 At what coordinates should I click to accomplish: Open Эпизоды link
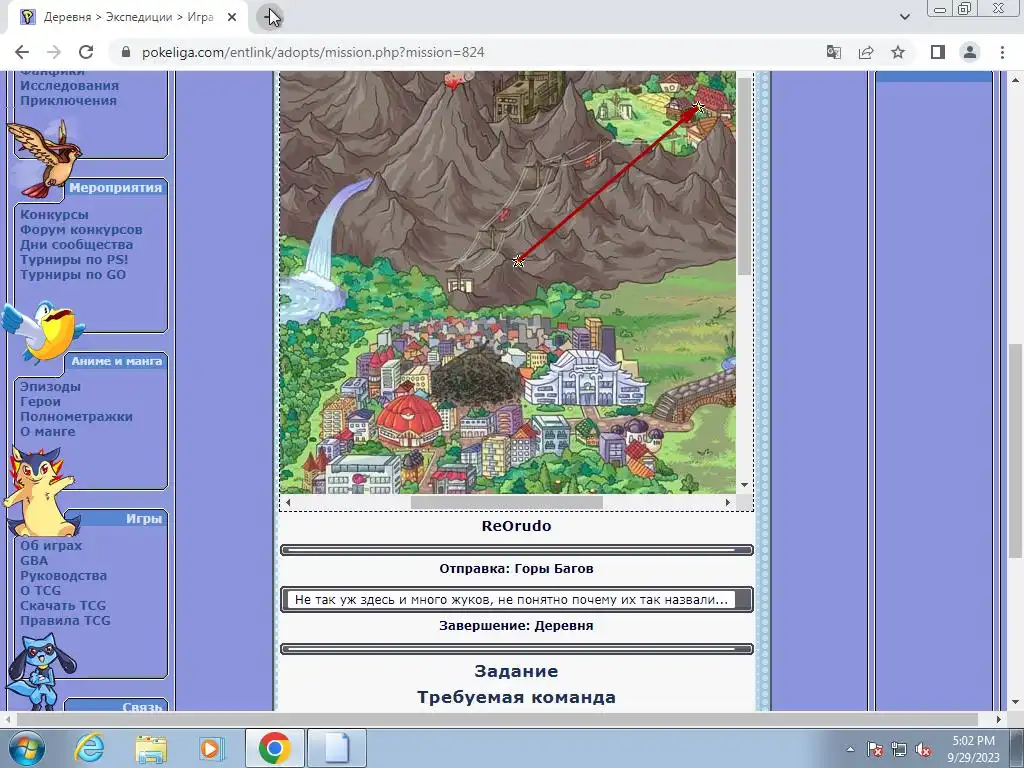point(50,386)
